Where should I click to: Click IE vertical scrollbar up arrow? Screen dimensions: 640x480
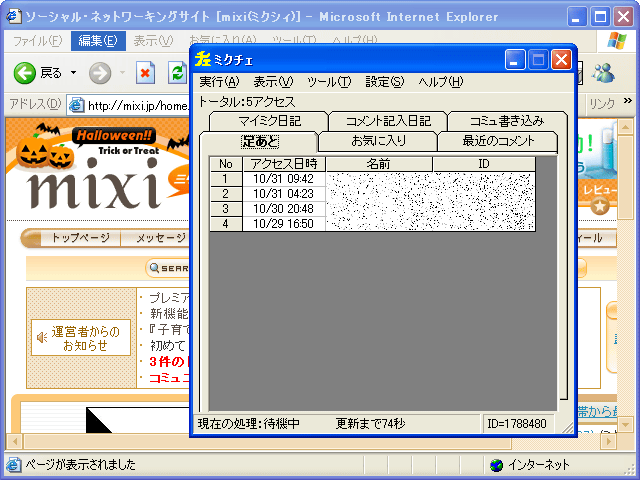point(625,127)
